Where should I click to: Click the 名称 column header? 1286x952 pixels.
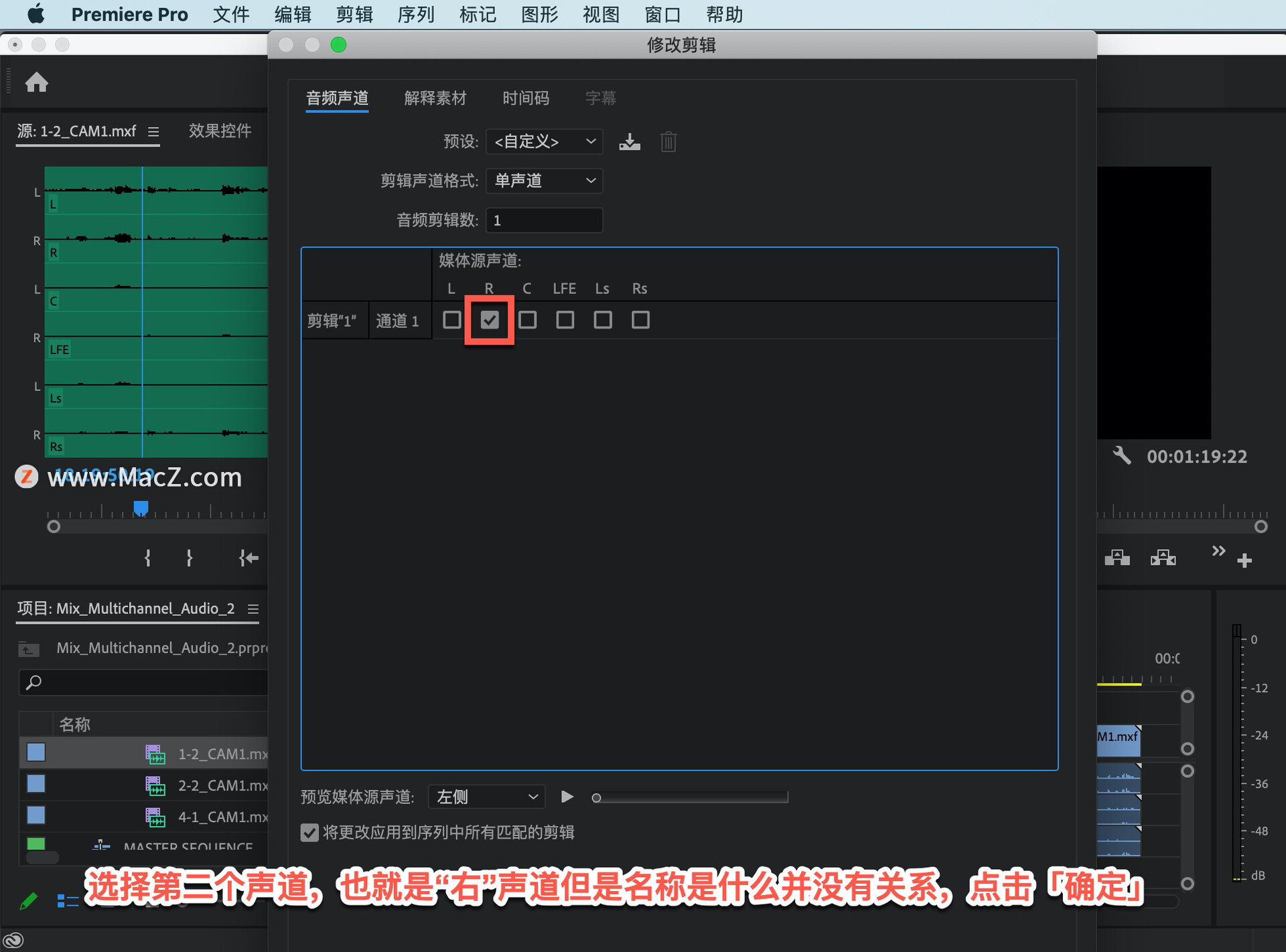tap(75, 724)
